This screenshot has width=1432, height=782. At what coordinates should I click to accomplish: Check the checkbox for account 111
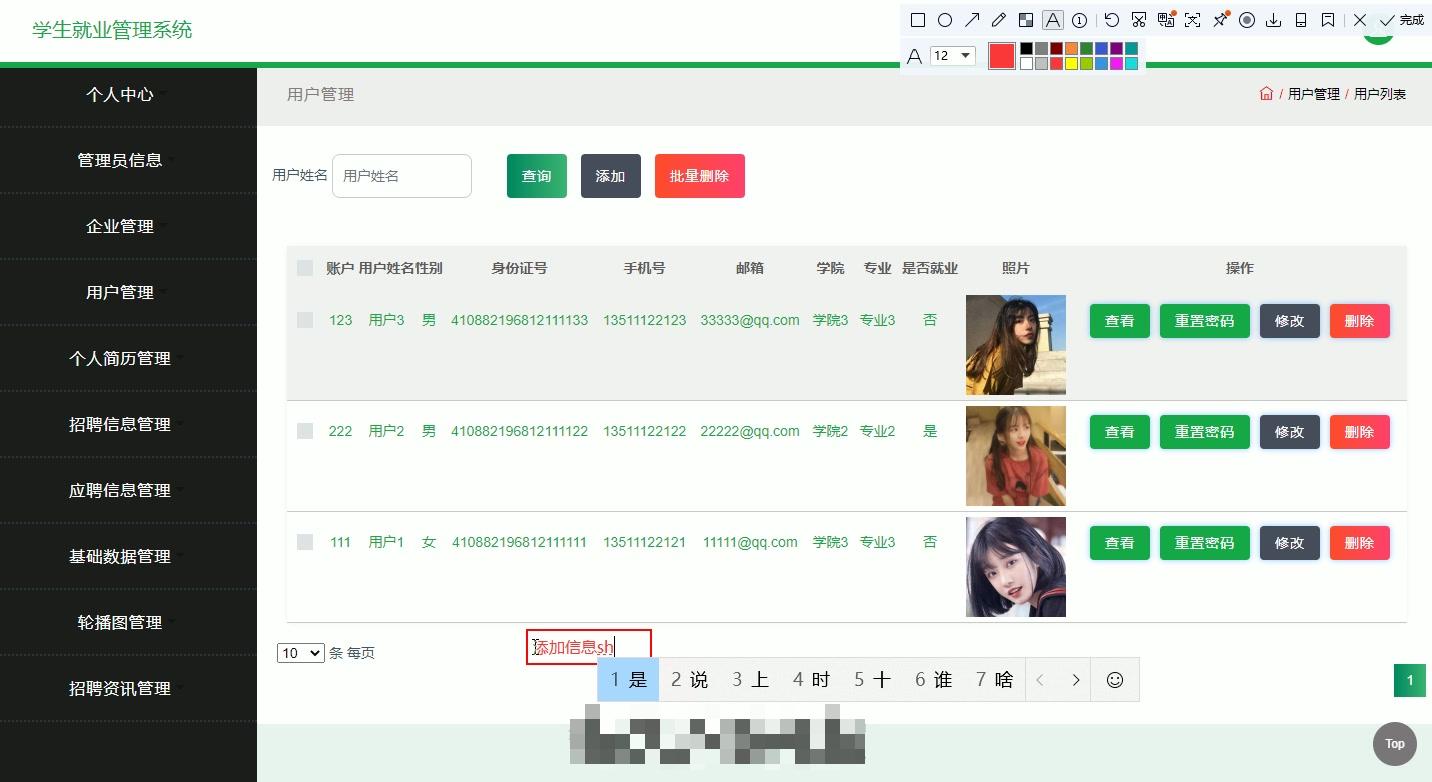(x=305, y=542)
